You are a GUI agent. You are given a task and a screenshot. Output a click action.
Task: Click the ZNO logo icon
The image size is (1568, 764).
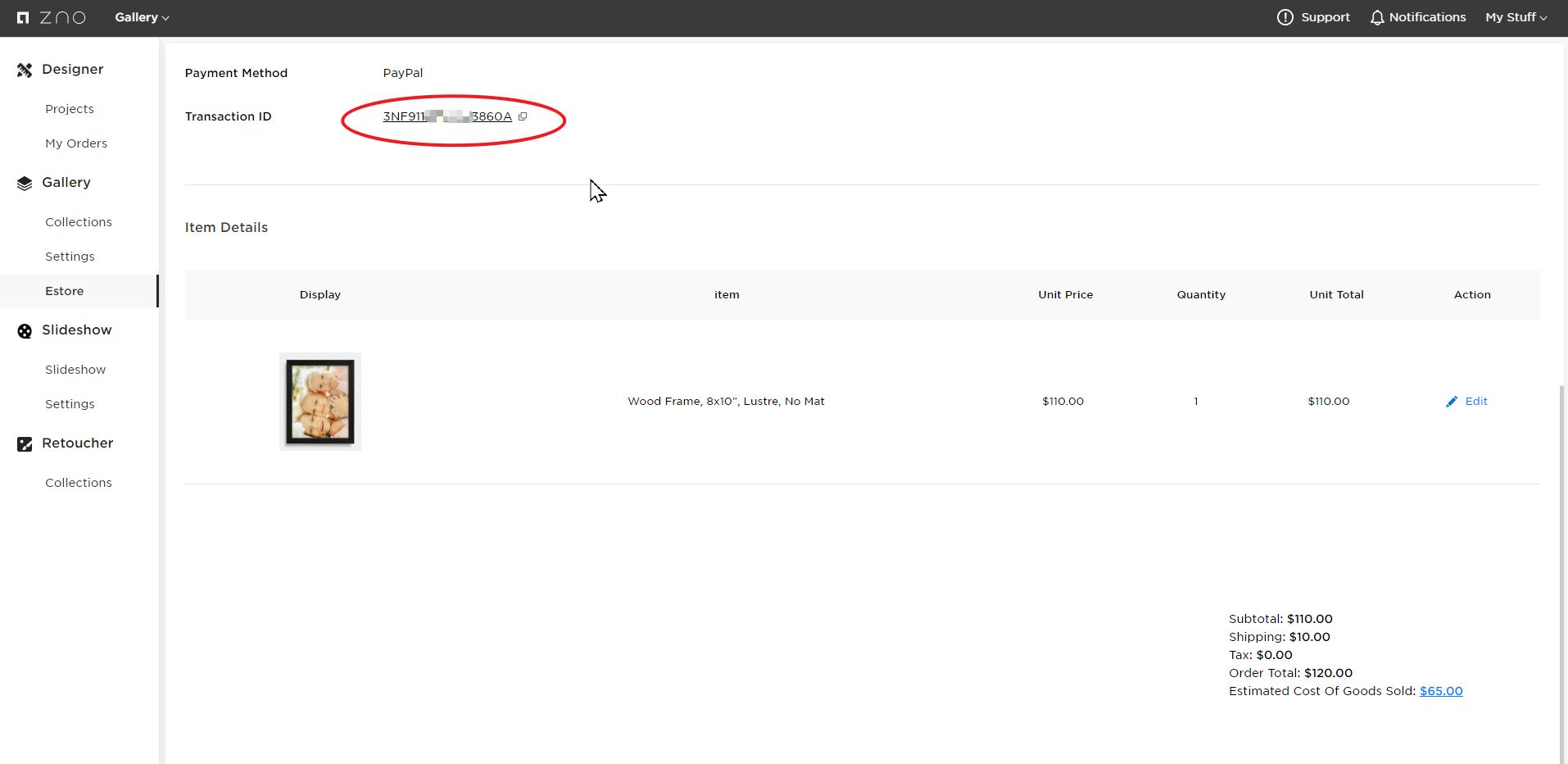click(23, 17)
